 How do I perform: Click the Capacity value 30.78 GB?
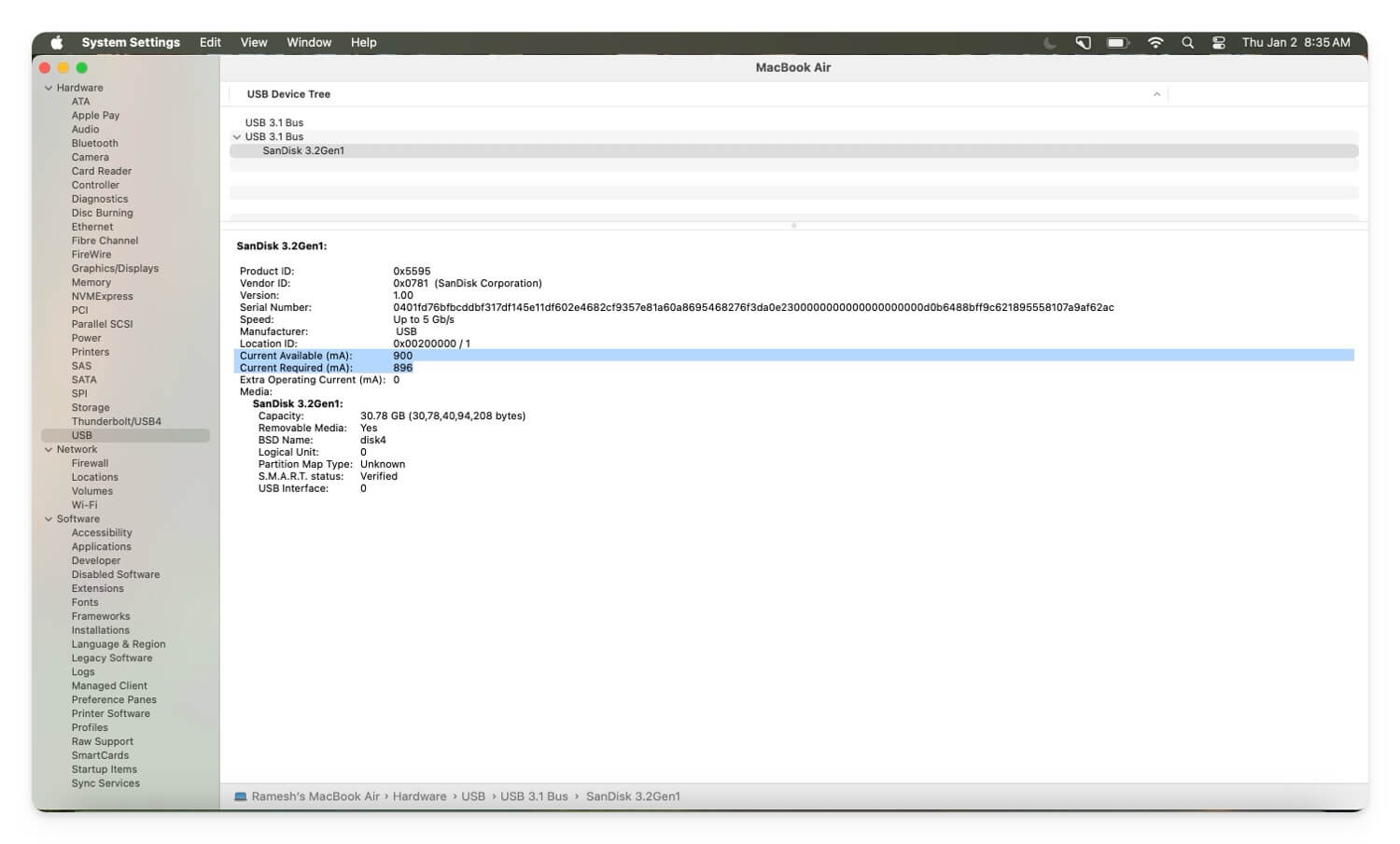click(x=442, y=416)
